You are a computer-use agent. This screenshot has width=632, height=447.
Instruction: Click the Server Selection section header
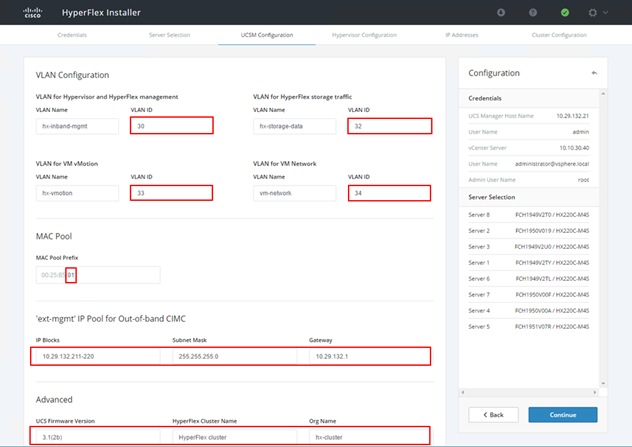click(x=529, y=197)
